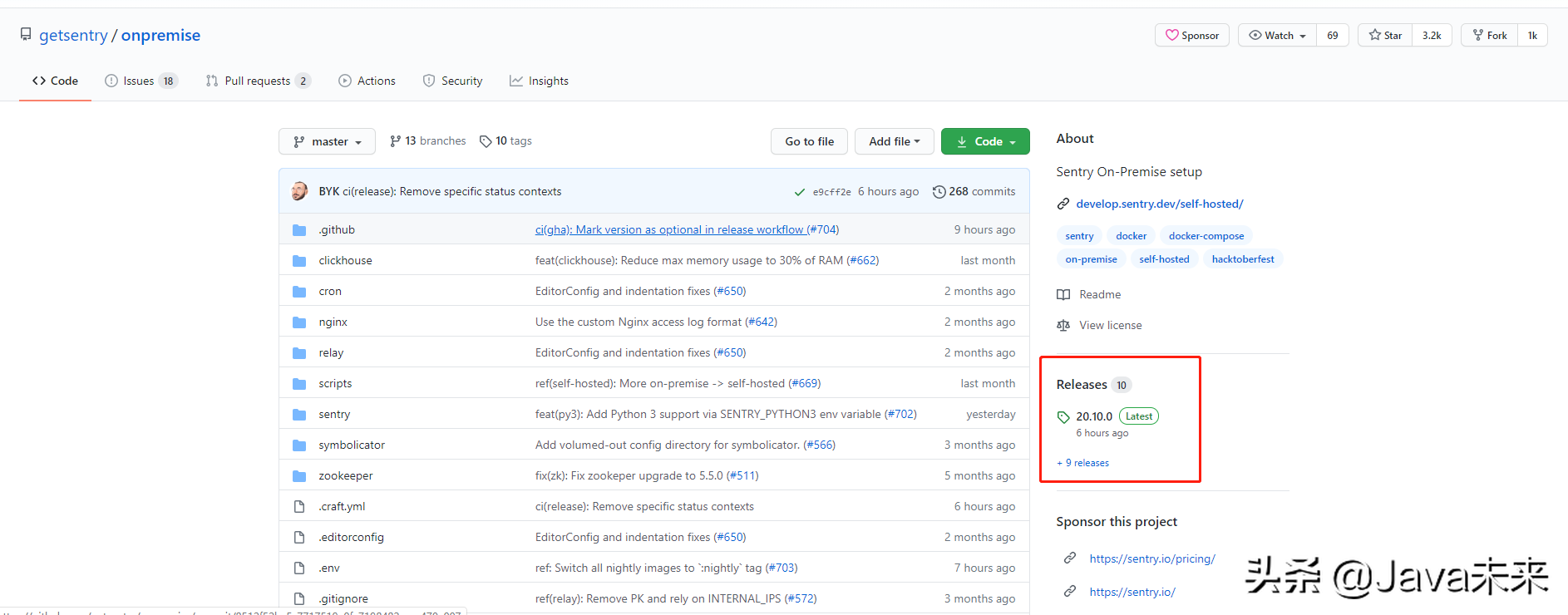Switch to the Issues tab
Image resolution: width=1568 pixels, height=615 pixels.
tap(141, 81)
